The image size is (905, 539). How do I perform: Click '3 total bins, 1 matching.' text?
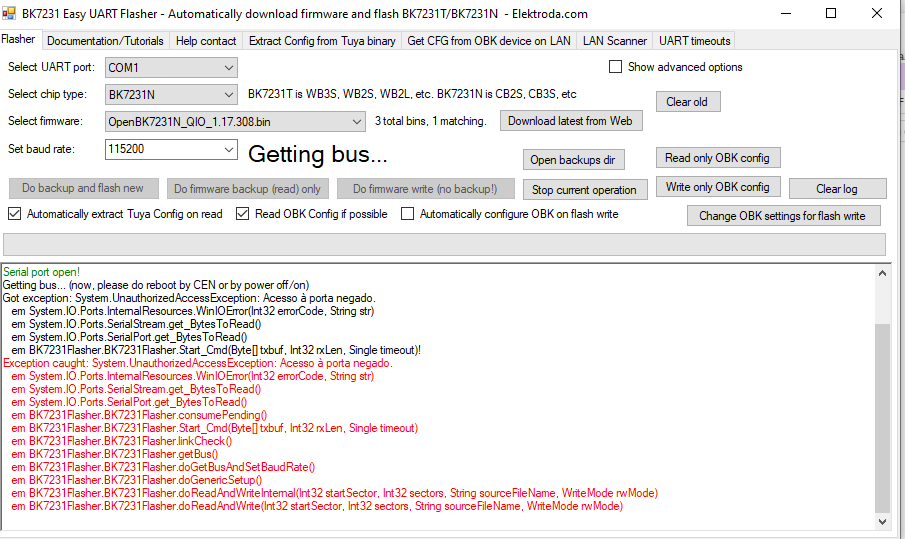431,121
